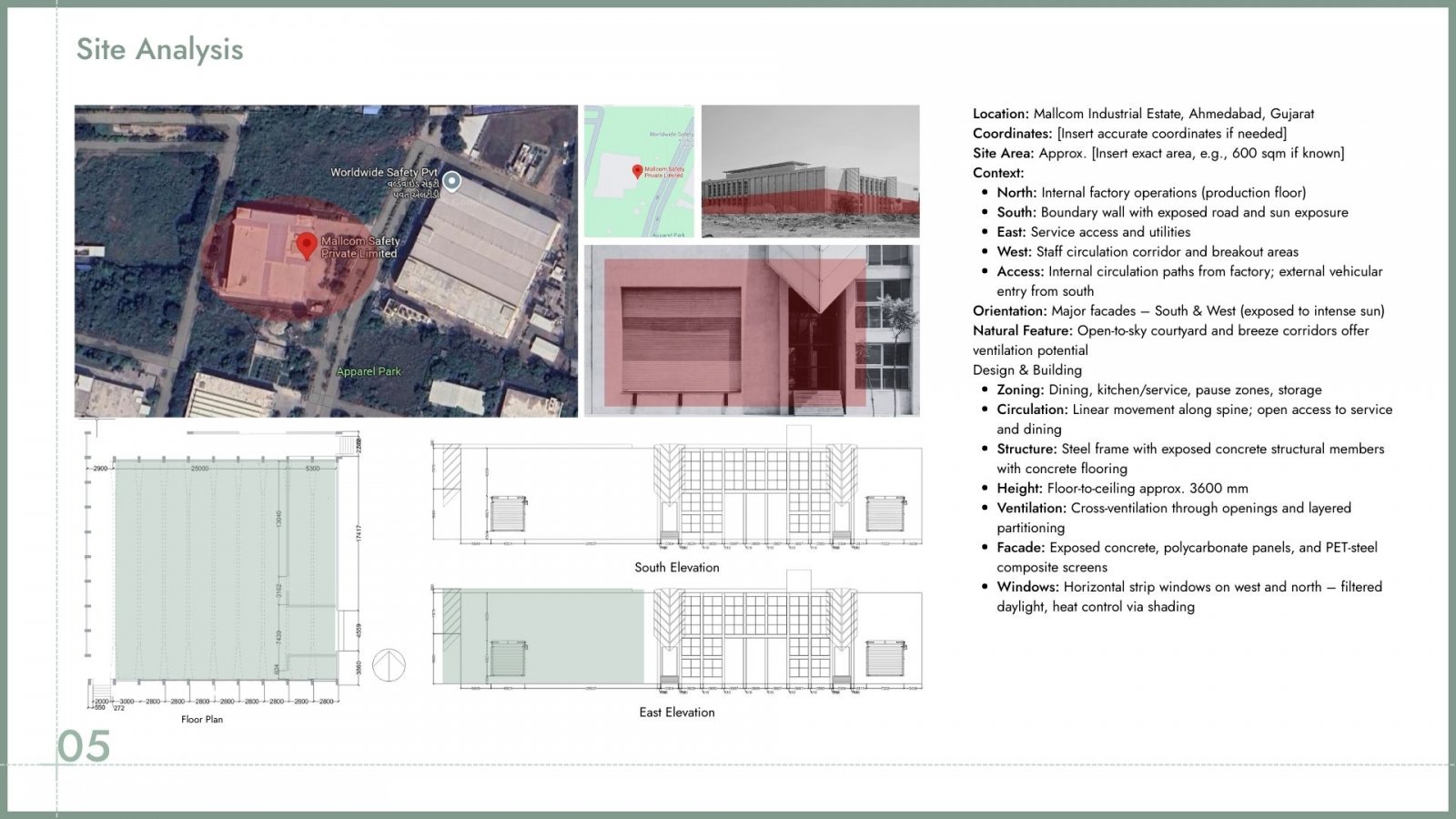Click the 'West: Staff circulation corridor' bullet
This screenshot has height=819, width=1456.
coord(1148,251)
